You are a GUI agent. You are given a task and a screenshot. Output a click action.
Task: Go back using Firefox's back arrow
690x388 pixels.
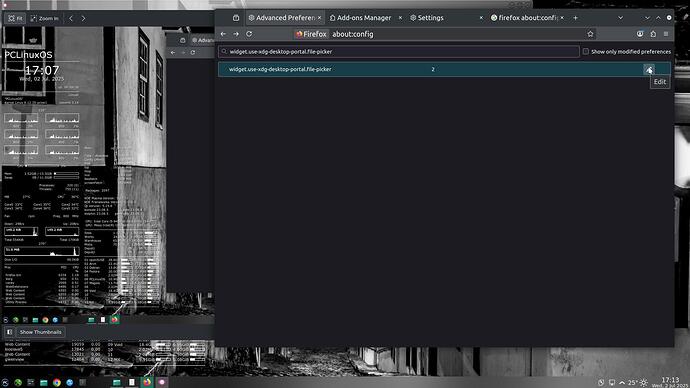coord(223,34)
